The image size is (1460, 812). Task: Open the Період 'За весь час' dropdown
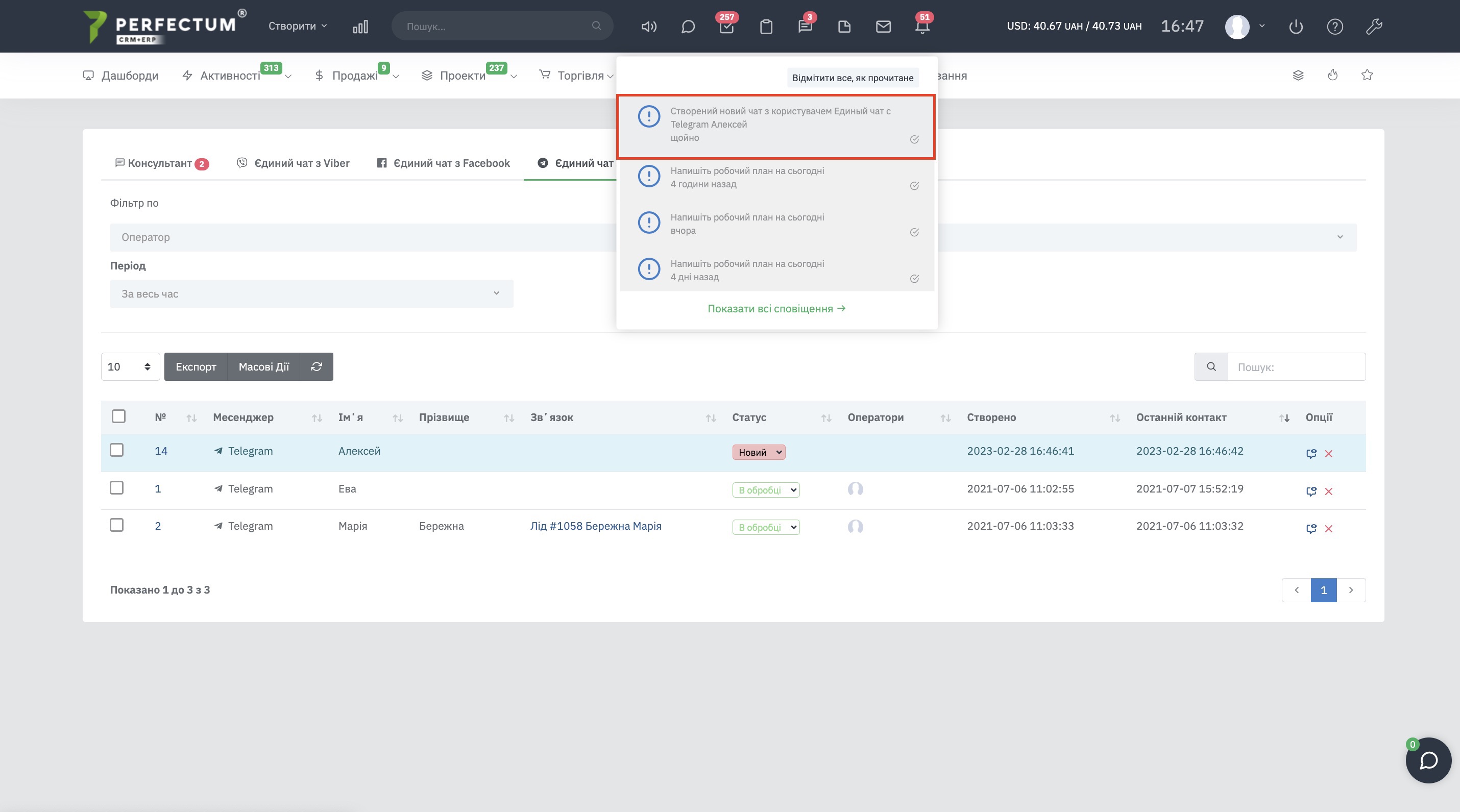click(312, 293)
